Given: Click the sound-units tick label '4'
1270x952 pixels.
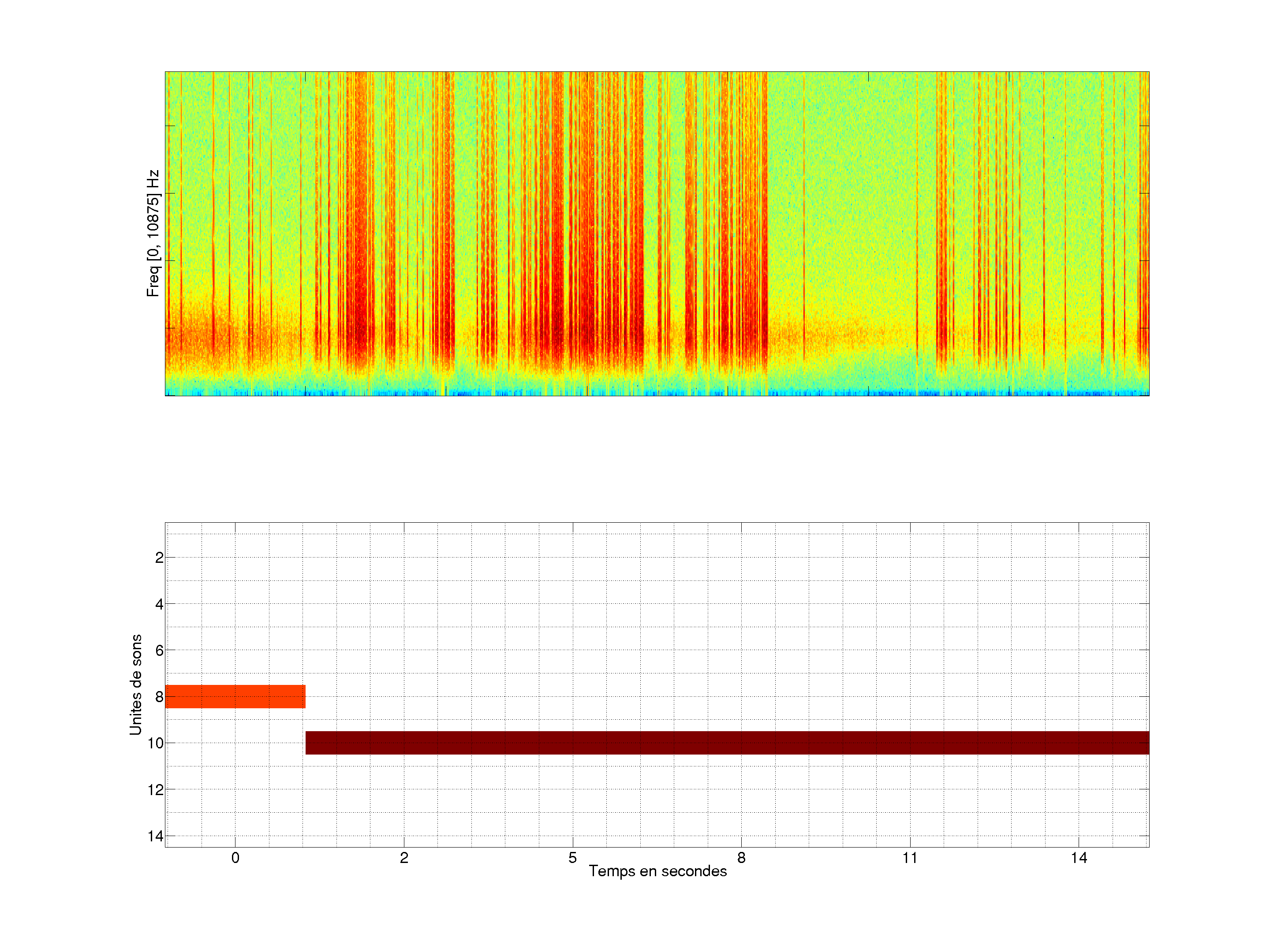Looking at the screenshot, I should pos(159,604).
